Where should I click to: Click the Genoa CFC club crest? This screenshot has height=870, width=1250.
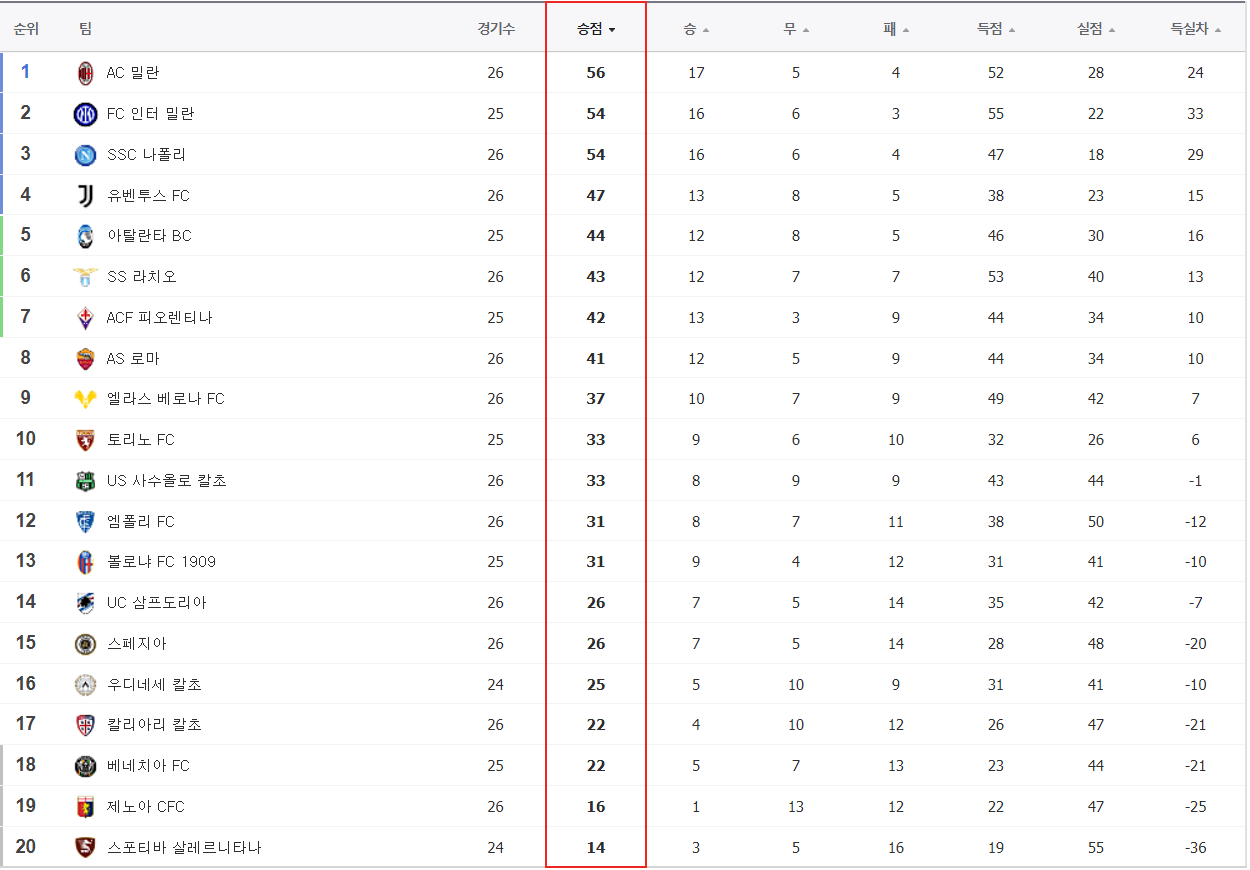pyautogui.click(x=85, y=807)
